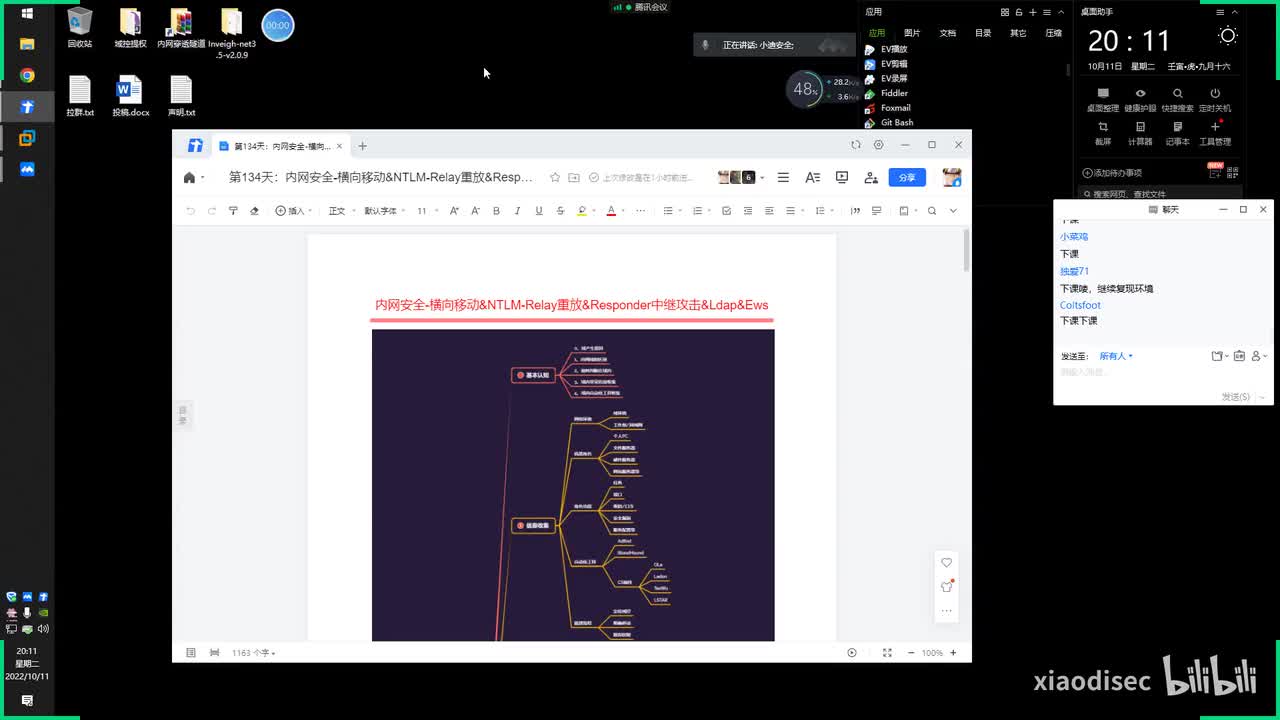Collapse the document toolbar with chevron
Viewport: 1280px width, 720px height.
click(953, 211)
